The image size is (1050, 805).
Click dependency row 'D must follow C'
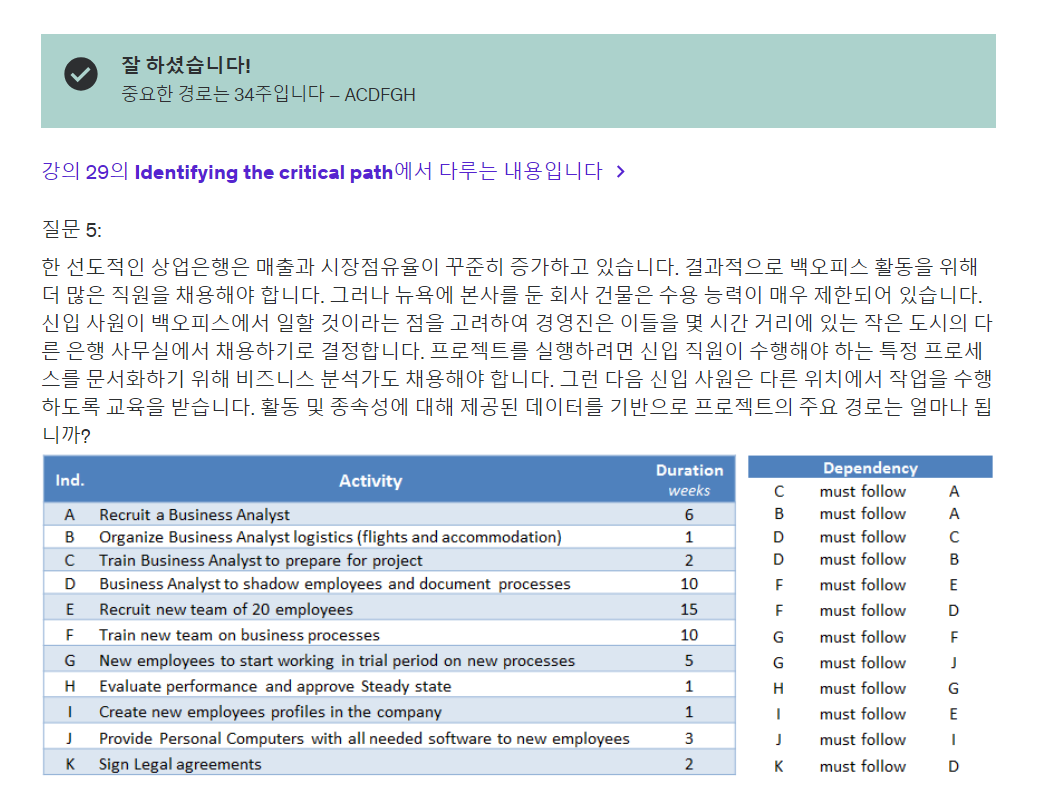pyautogui.click(x=867, y=537)
